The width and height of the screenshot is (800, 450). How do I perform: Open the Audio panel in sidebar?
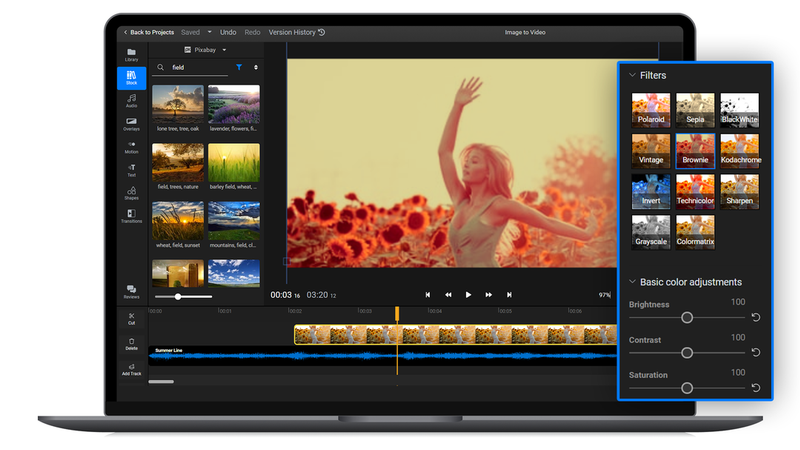coord(131,100)
